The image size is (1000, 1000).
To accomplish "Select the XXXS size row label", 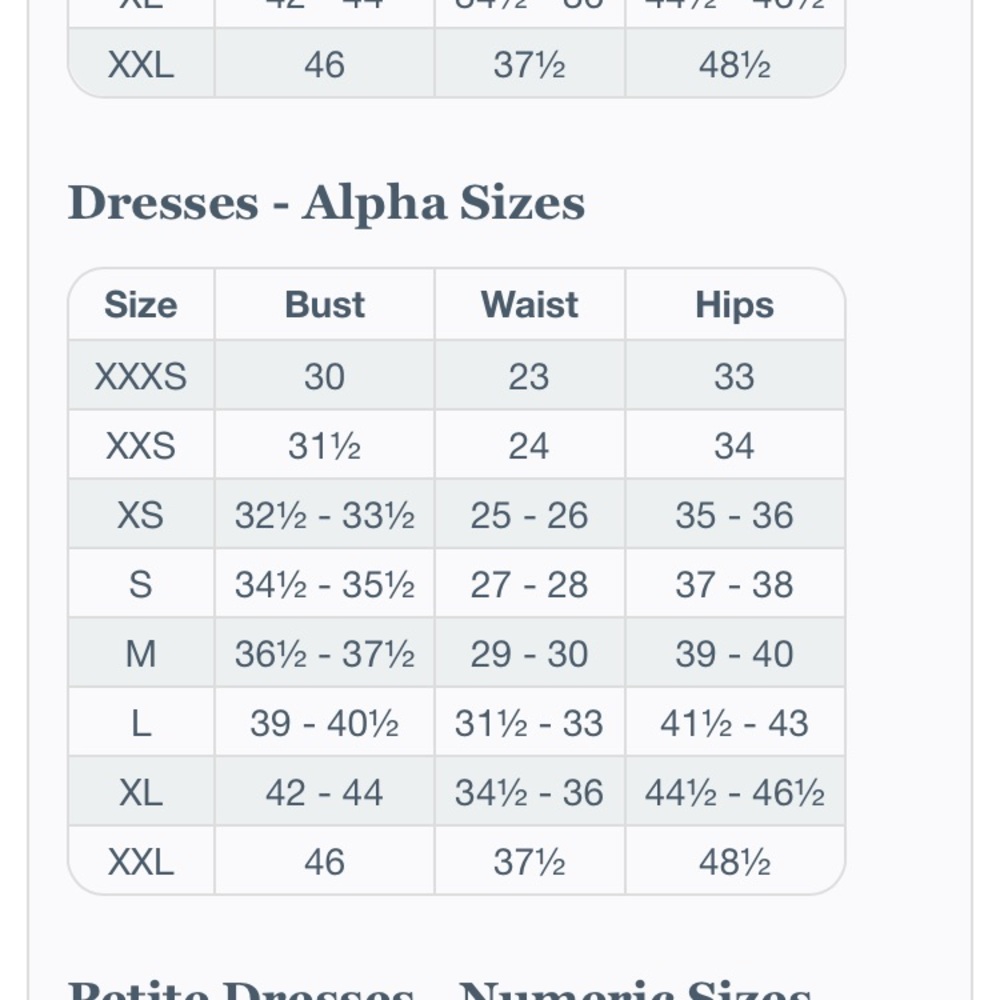I will [x=141, y=376].
